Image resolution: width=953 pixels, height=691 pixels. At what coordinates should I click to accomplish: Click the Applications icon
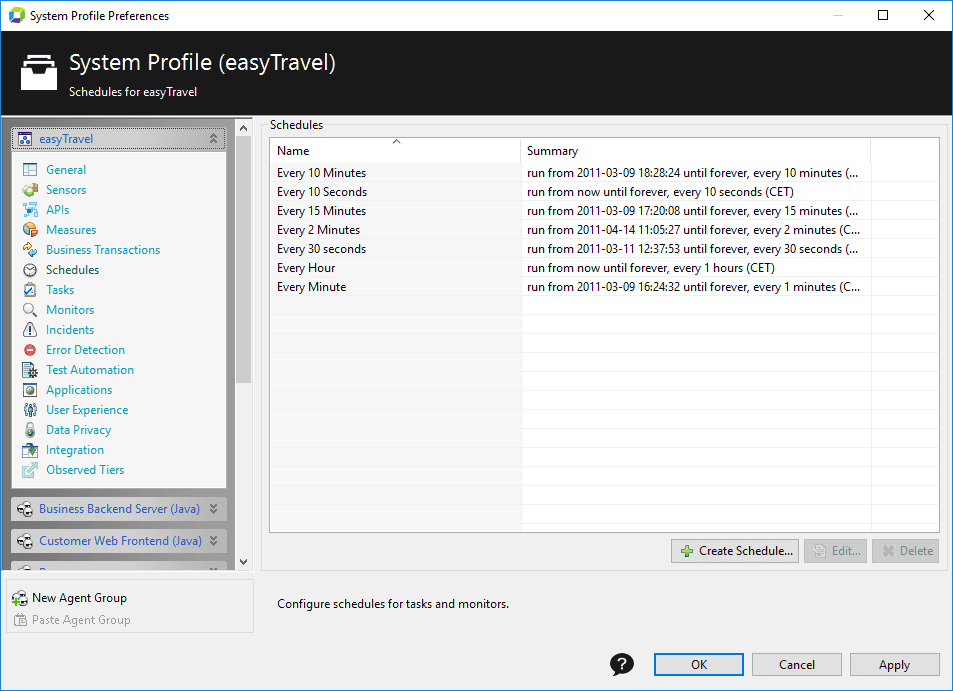pos(30,390)
